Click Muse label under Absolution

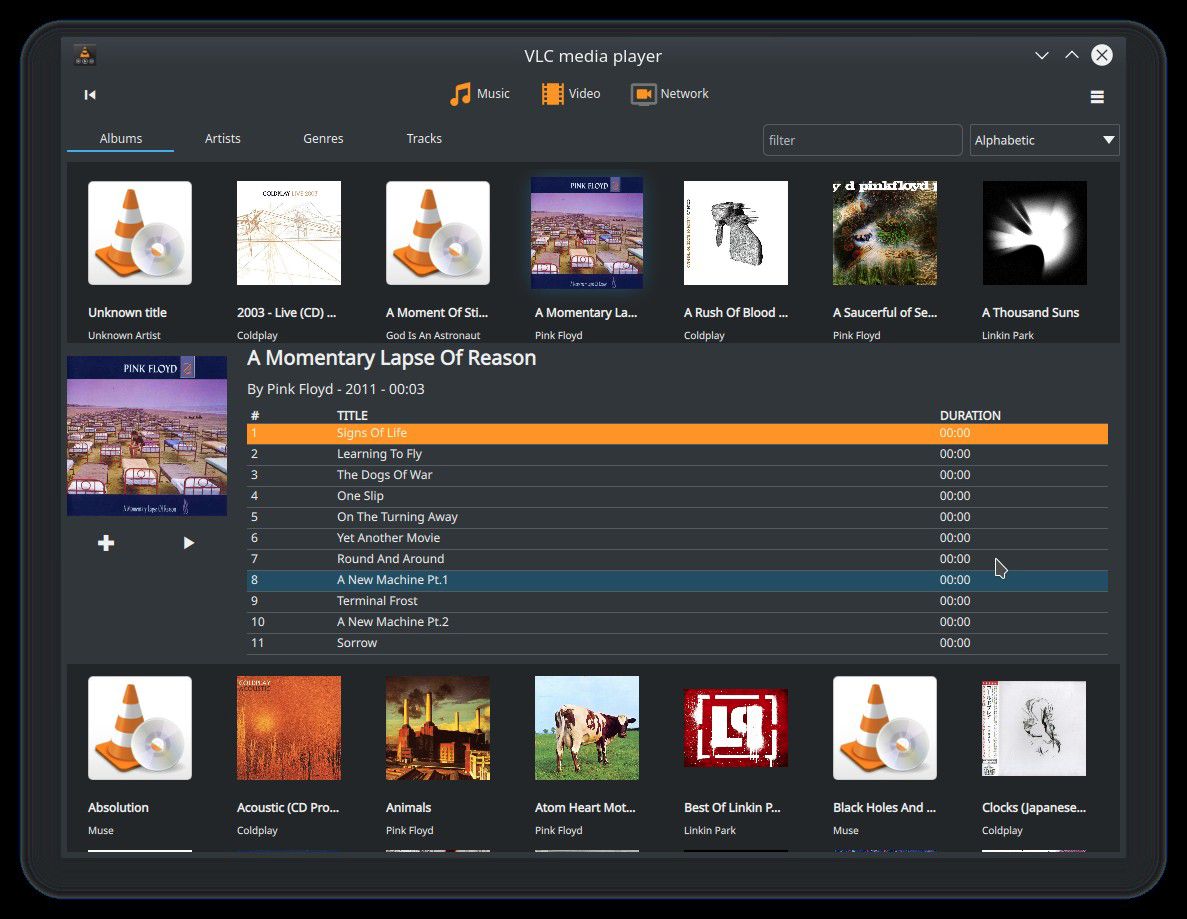(101, 830)
